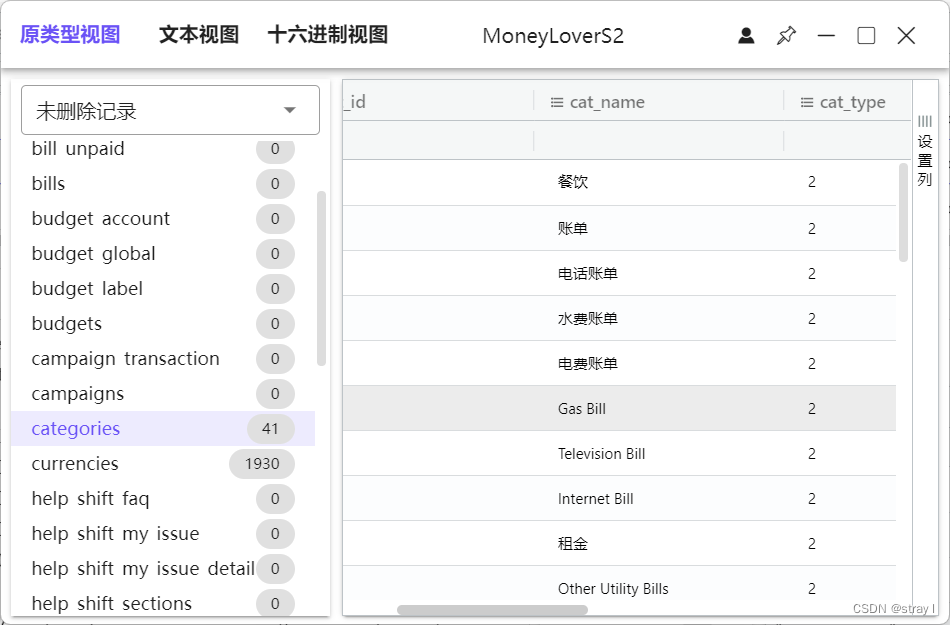The width and height of the screenshot is (950, 625).
Task: Open the cat_type column menu icon
Action: point(807,102)
